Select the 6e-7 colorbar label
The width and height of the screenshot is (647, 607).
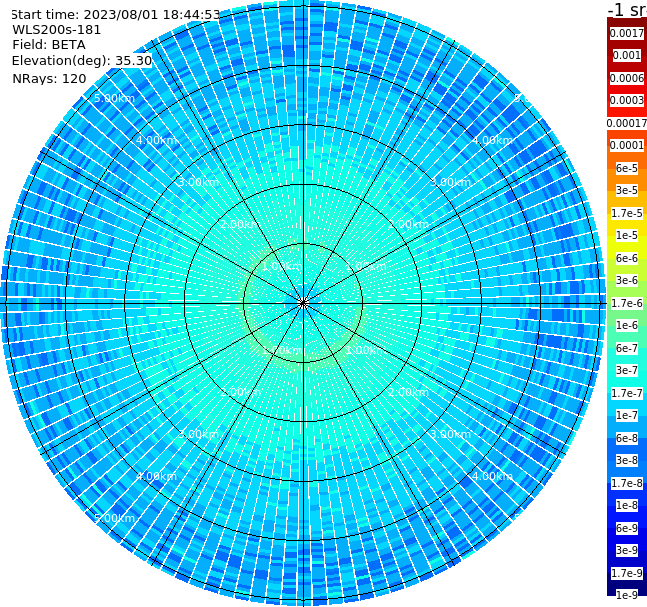tap(627, 348)
